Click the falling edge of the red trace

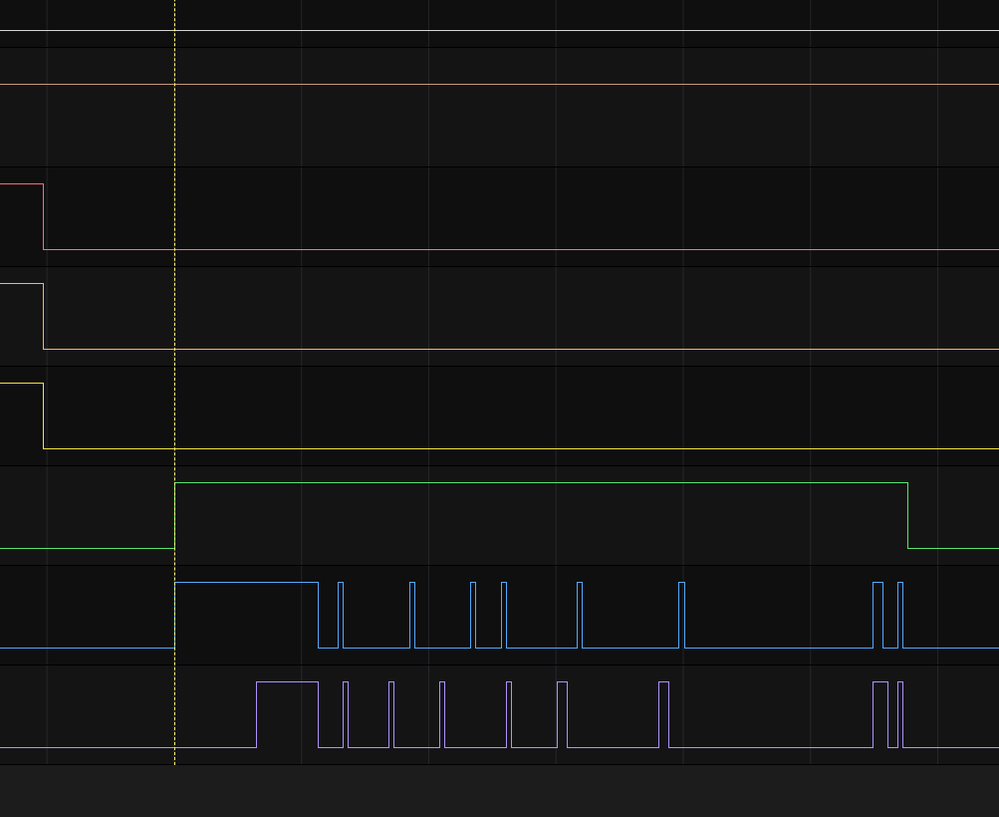[43, 217]
